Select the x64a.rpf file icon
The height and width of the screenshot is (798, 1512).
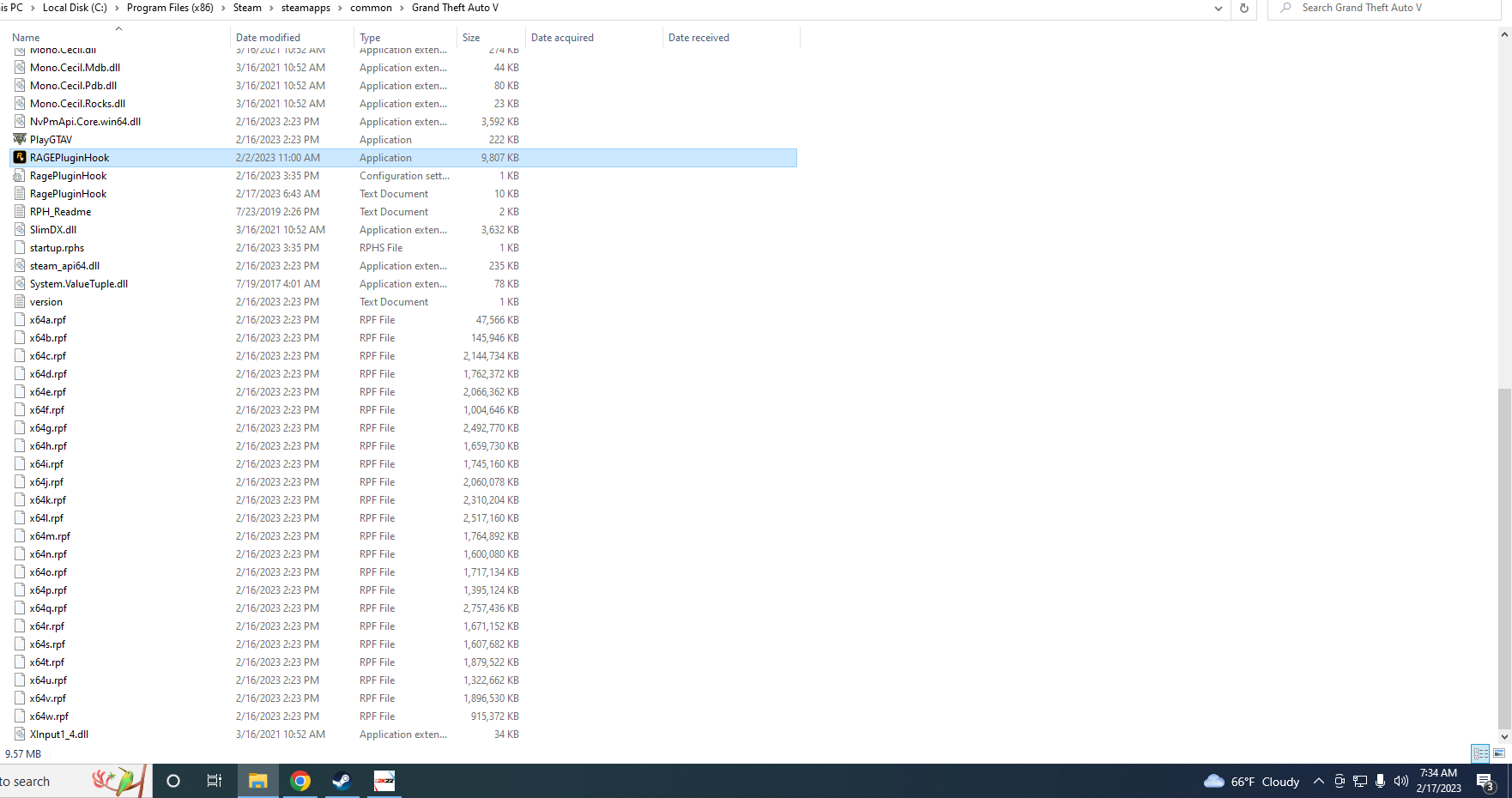(x=20, y=320)
